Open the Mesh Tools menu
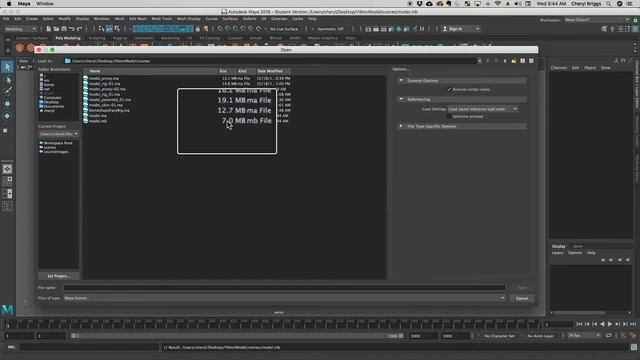Viewport: 640px width, 360px height. click(x=162, y=19)
